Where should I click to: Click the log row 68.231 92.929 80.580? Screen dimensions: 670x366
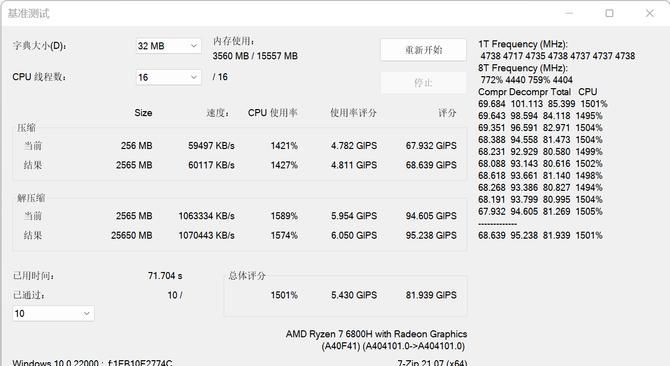click(541, 152)
